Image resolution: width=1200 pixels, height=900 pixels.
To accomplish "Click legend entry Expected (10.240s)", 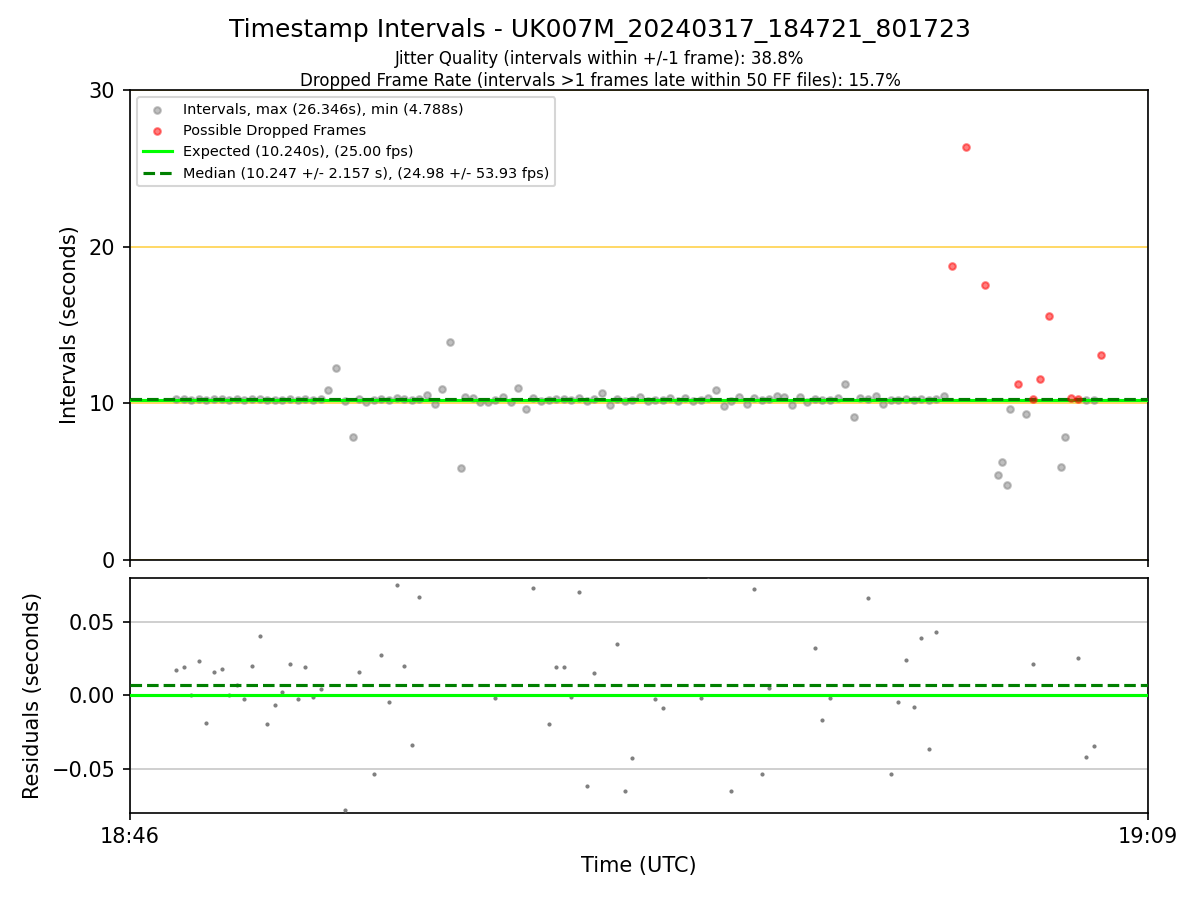I will pyautogui.click(x=298, y=152).
